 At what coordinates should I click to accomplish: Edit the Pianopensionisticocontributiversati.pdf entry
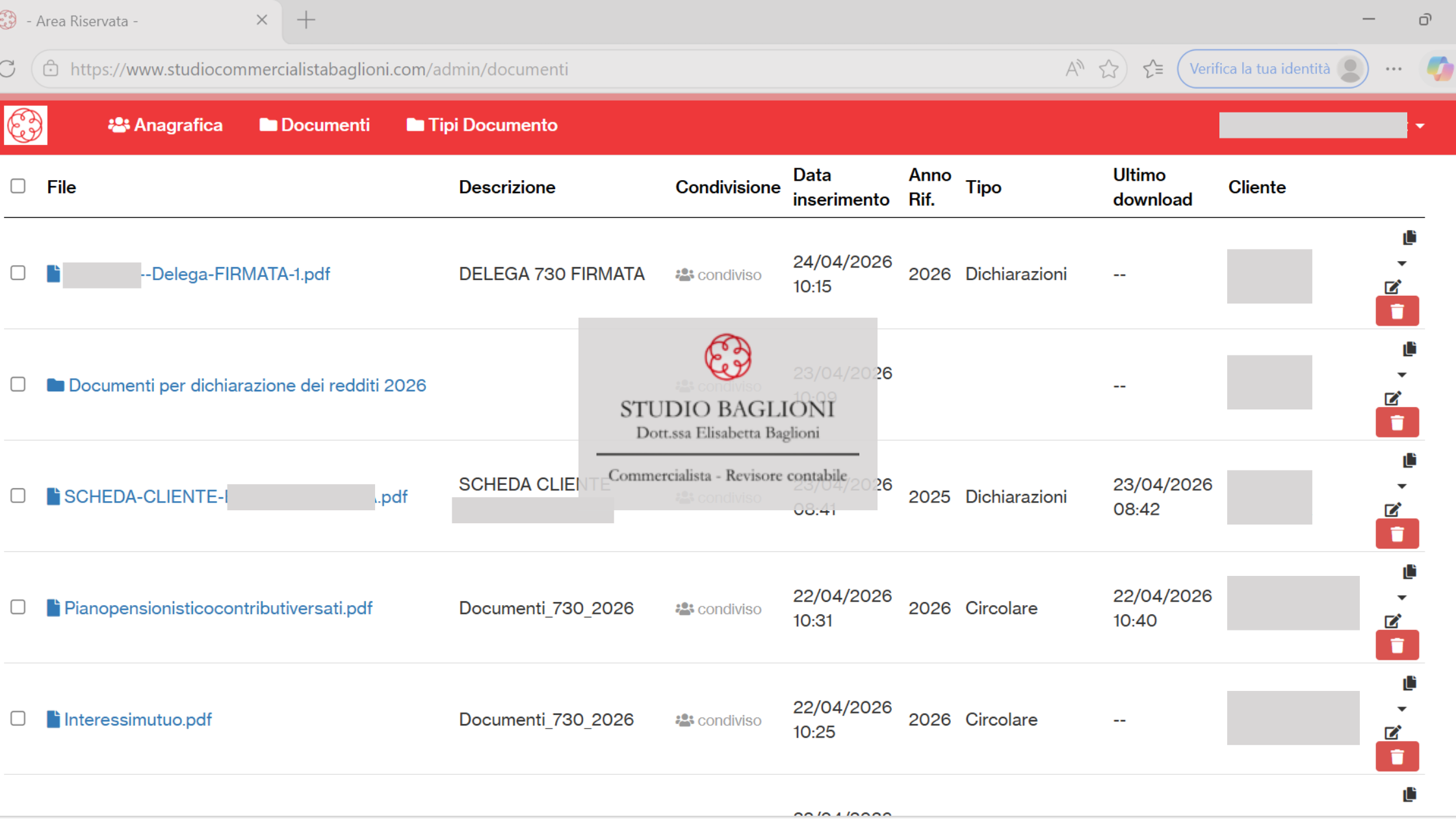[1392, 621]
